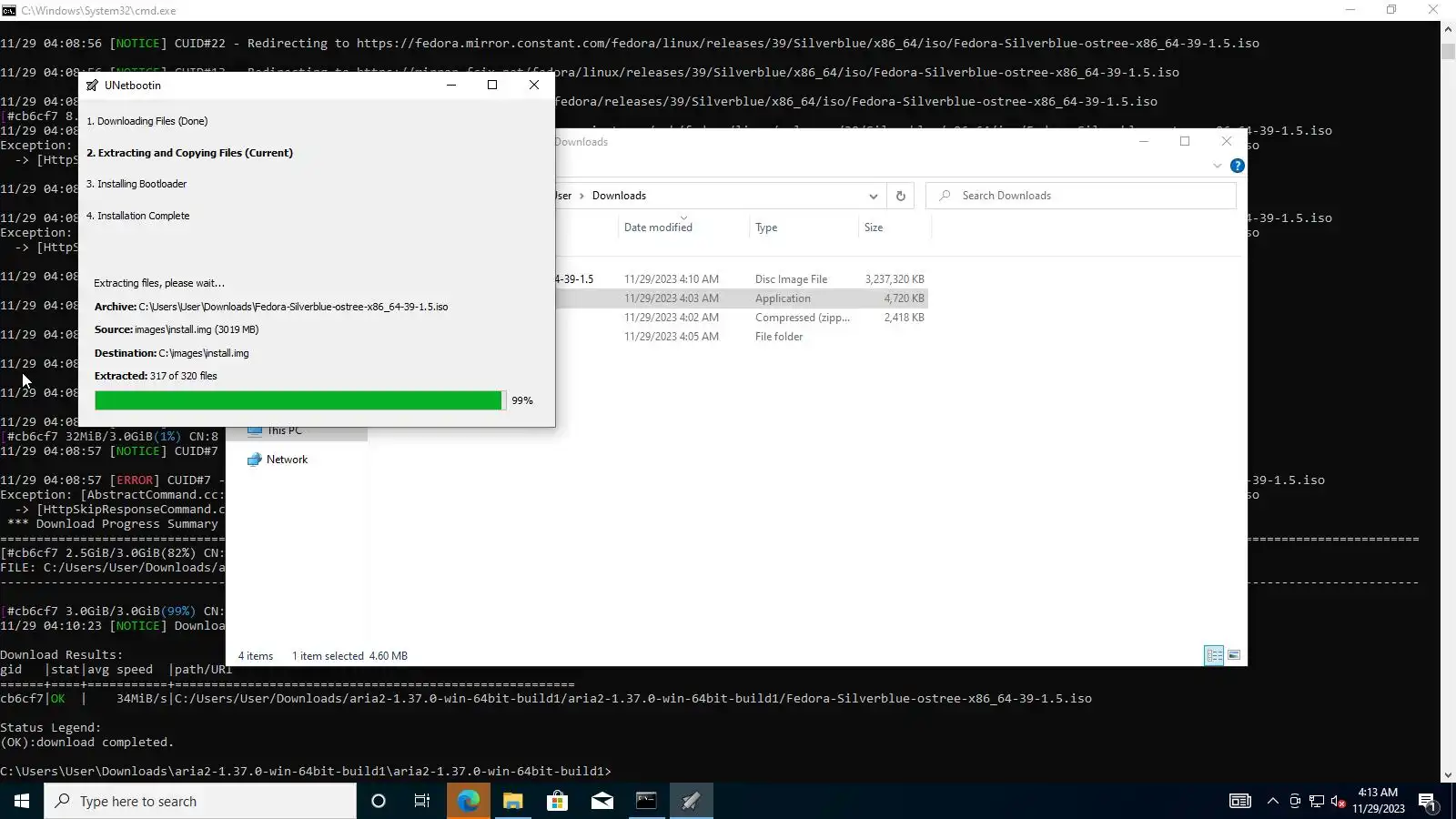Click '1. Downloading Files (Done)' step text

[x=147, y=121]
